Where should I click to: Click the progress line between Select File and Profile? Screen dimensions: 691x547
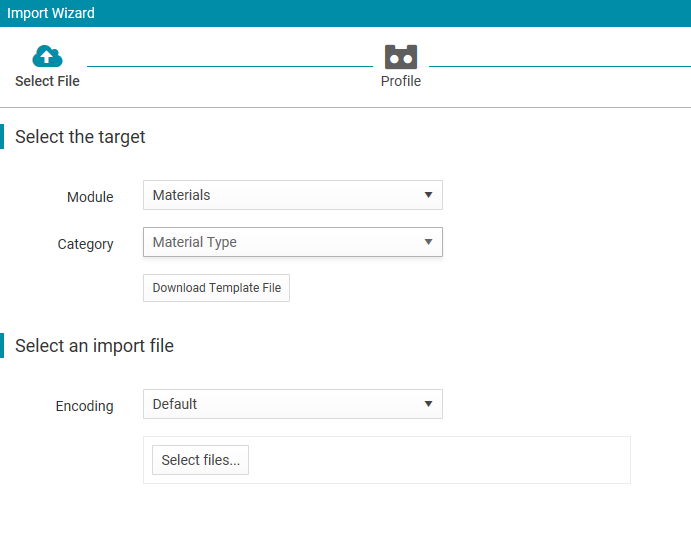230,67
